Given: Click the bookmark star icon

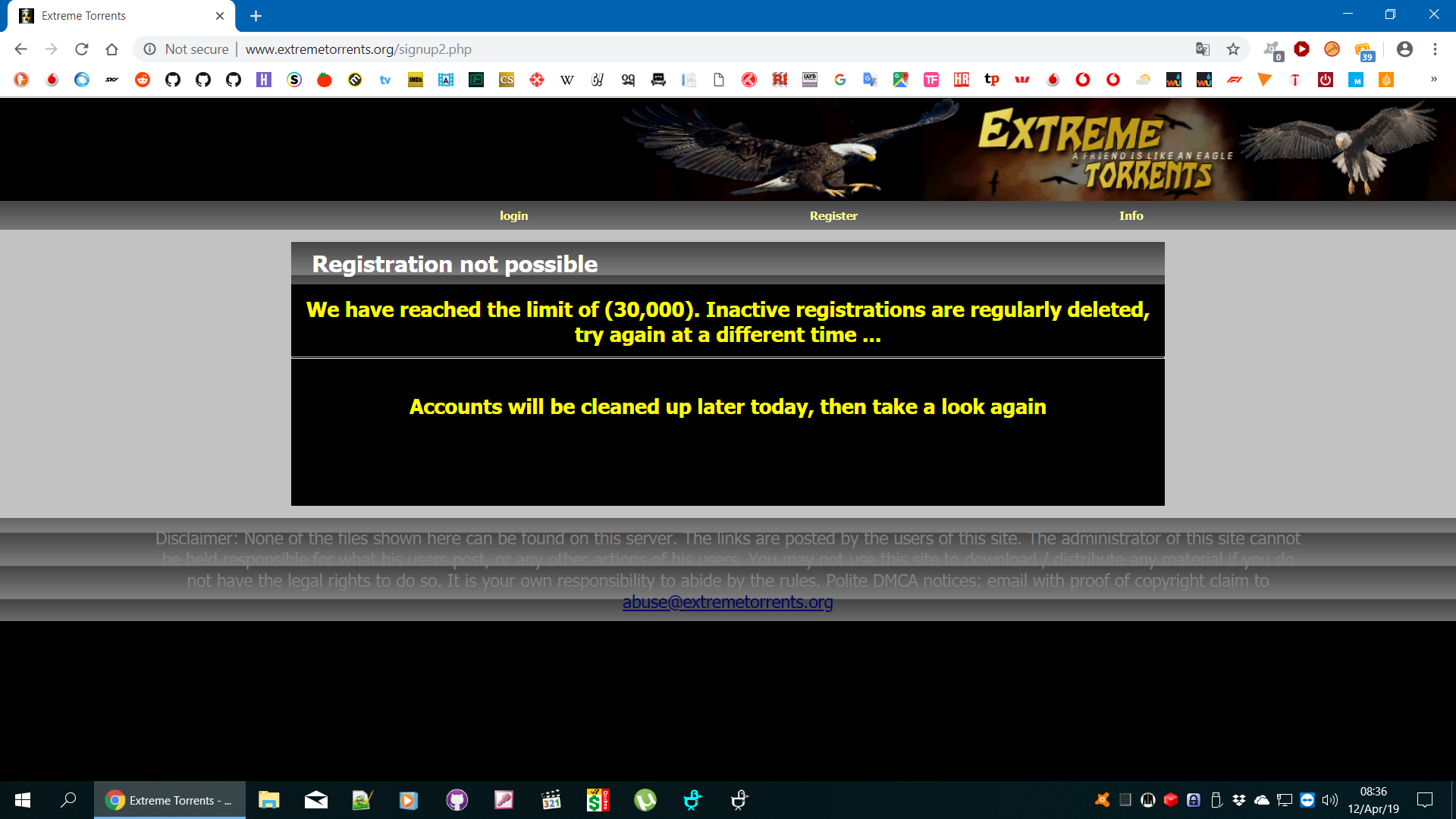Looking at the screenshot, I should [1233, 49].
